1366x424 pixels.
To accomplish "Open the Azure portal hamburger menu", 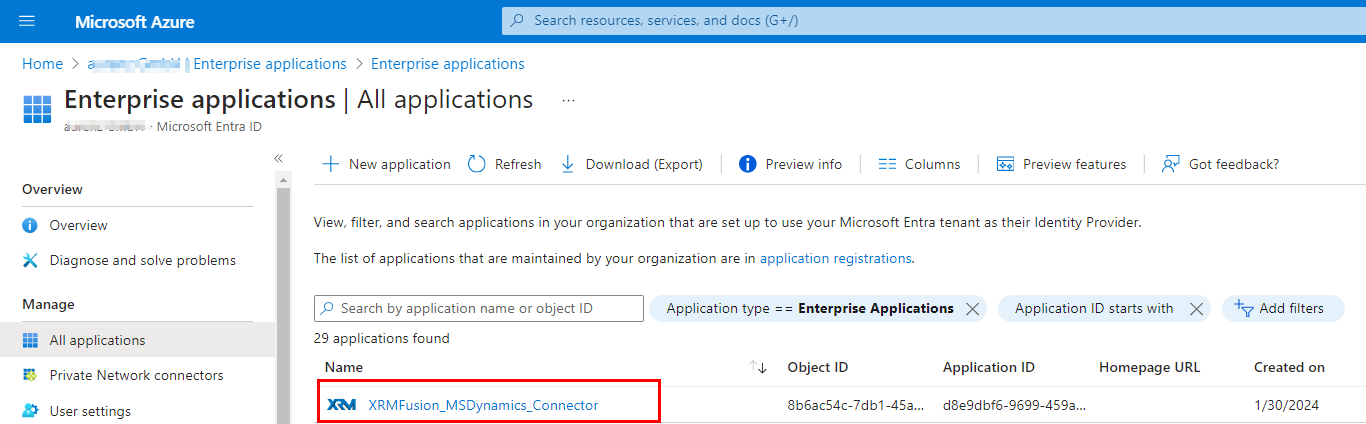I will [27, 21].
